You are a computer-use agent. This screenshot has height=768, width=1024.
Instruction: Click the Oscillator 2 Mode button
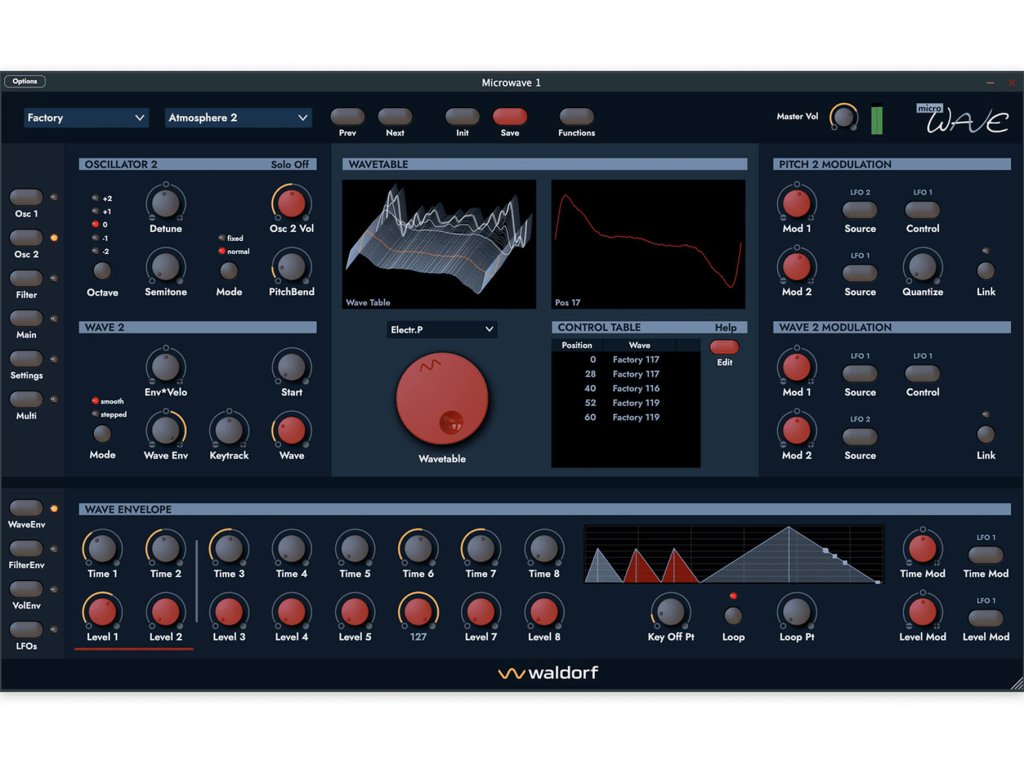click(229, 270)
